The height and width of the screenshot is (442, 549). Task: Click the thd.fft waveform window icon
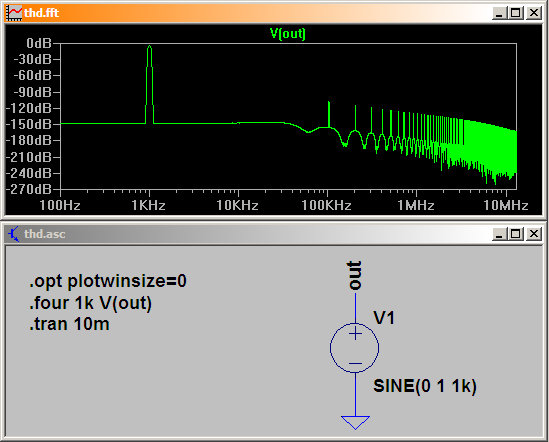(14, 13)
